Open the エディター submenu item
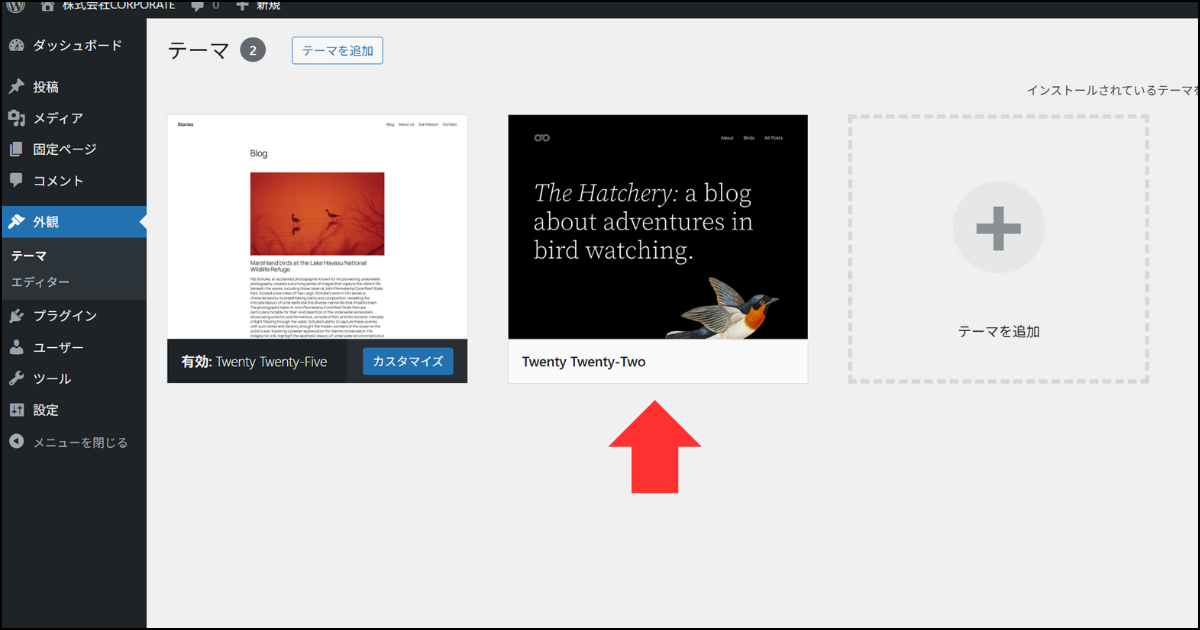This screenshot has width=1200, height=630. 40,282
